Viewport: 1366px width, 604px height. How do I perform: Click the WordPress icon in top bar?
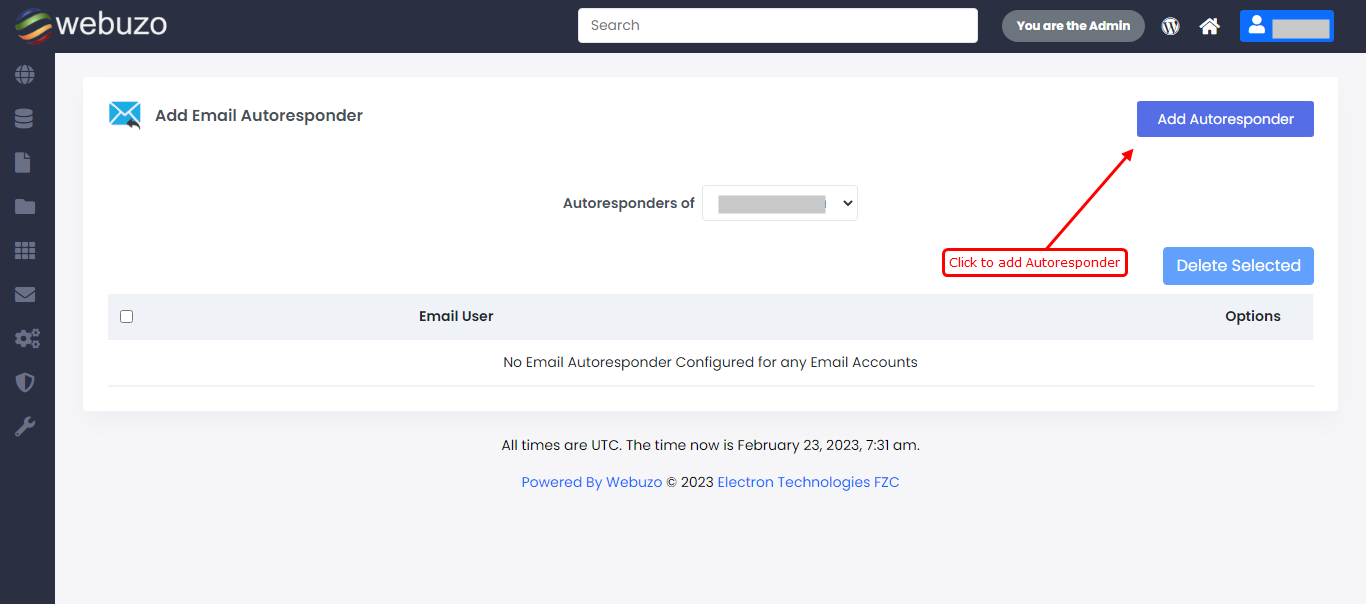point(1170,26)
